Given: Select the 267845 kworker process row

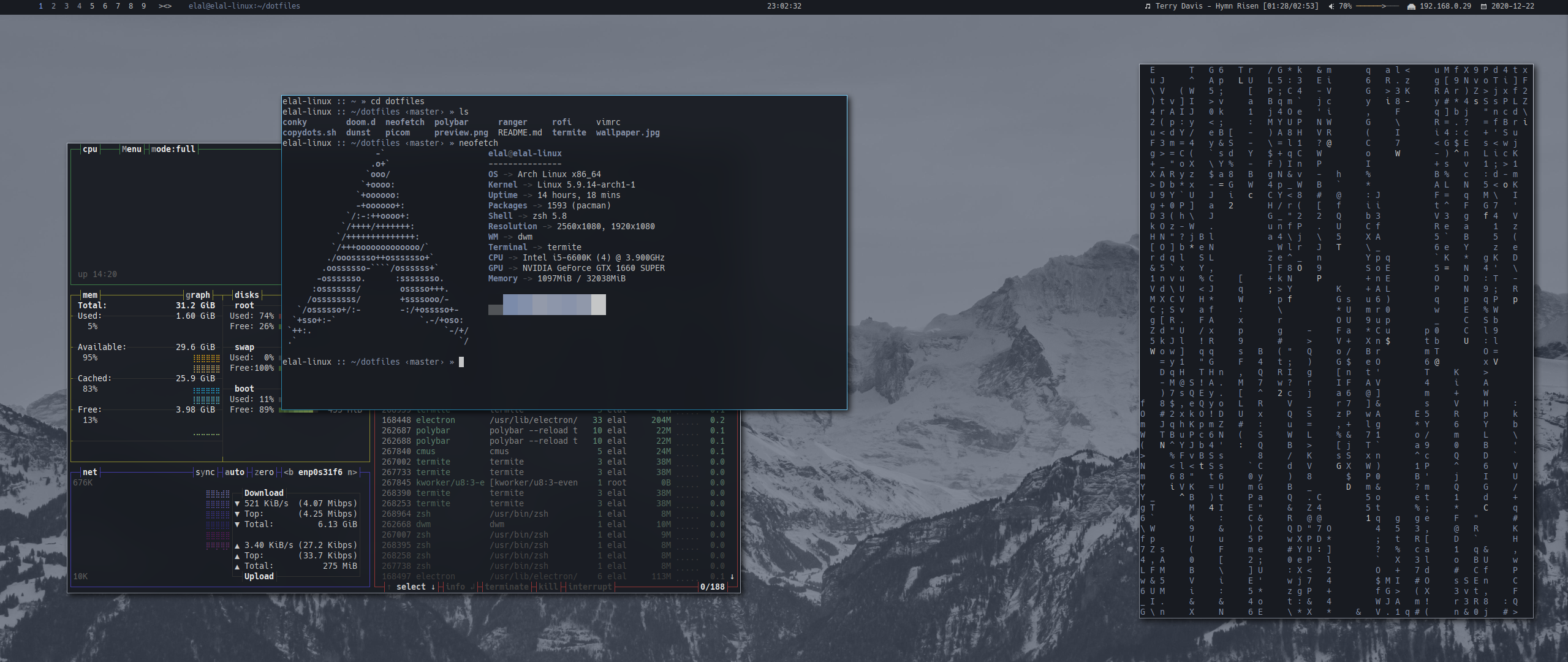Looking at the screenshot, I should point(553,482).
